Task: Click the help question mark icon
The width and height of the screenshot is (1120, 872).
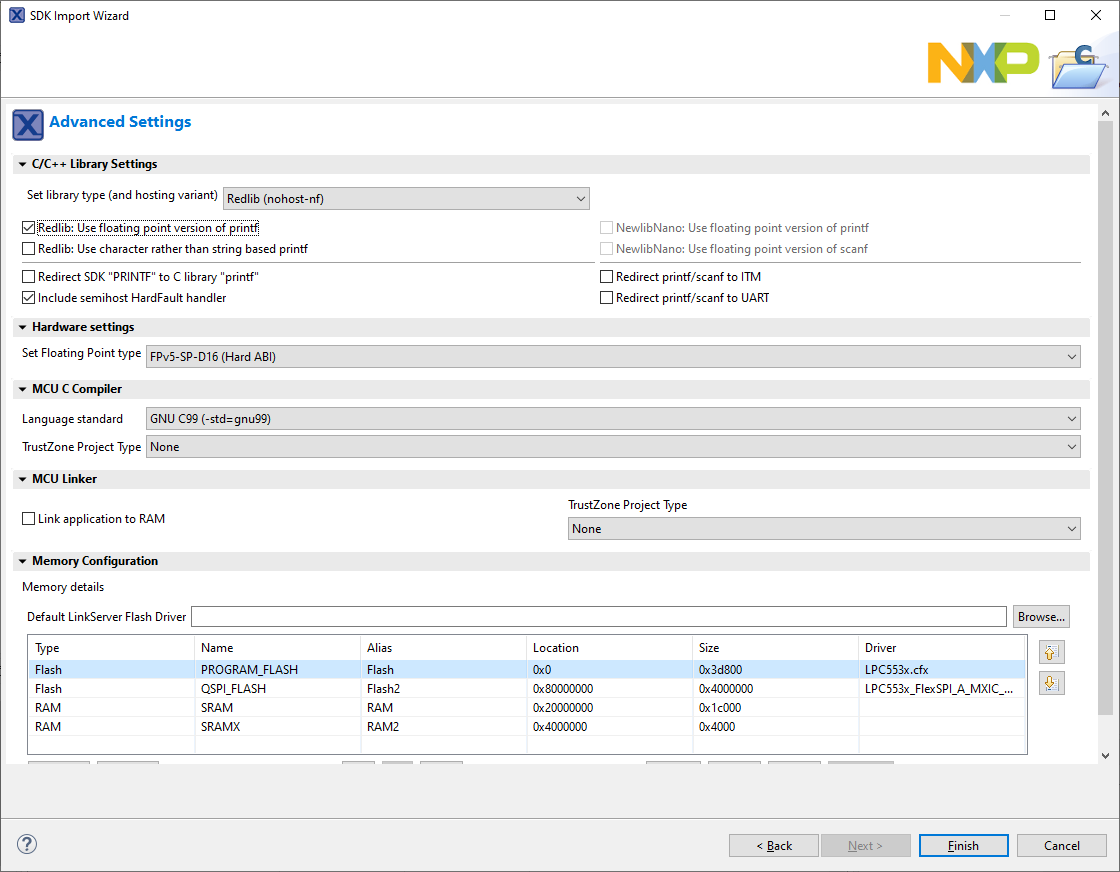Action: pyautogui.click(x=27, y=845)
